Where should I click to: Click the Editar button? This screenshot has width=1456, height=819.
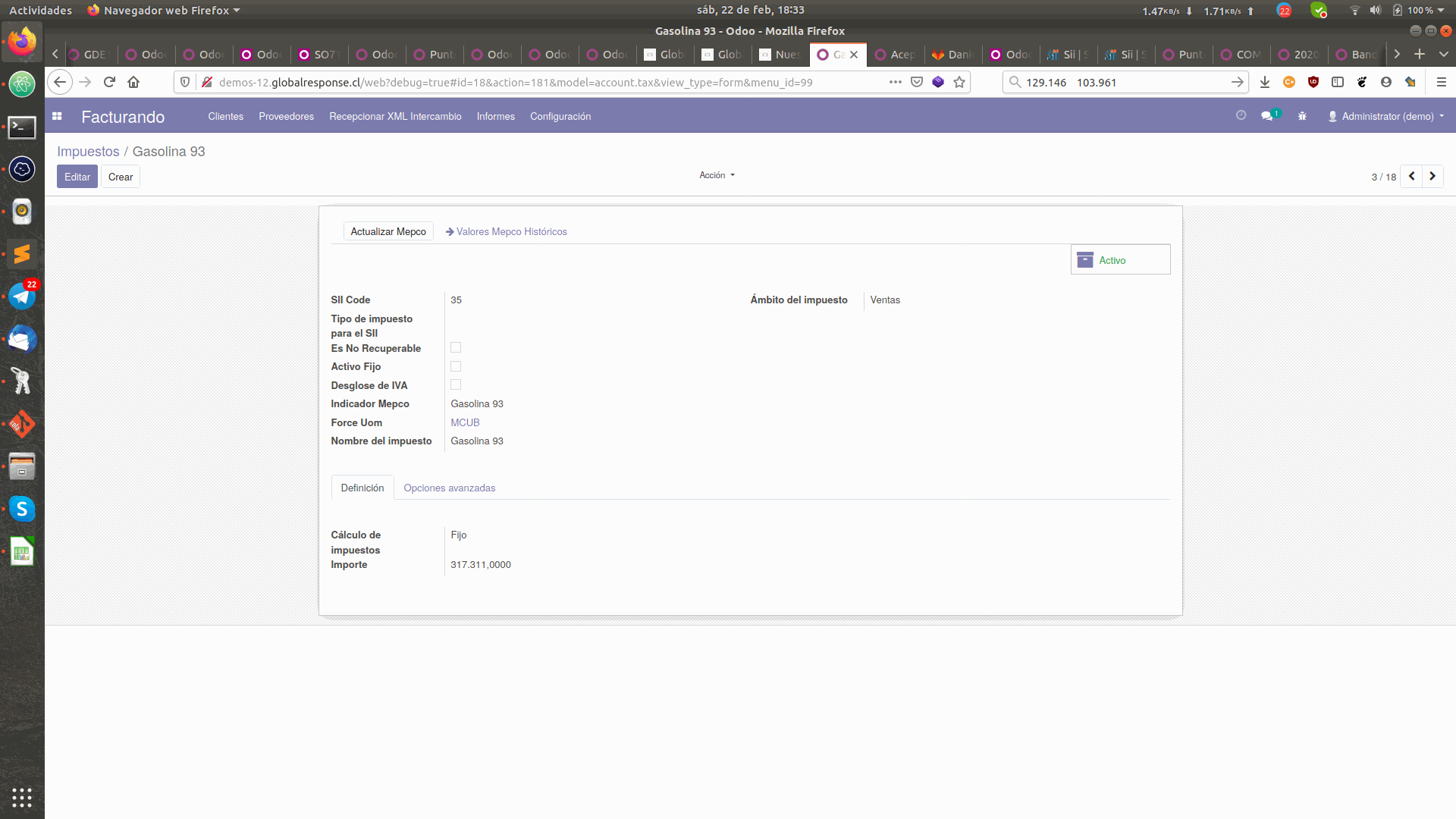[x=77, y=176]
